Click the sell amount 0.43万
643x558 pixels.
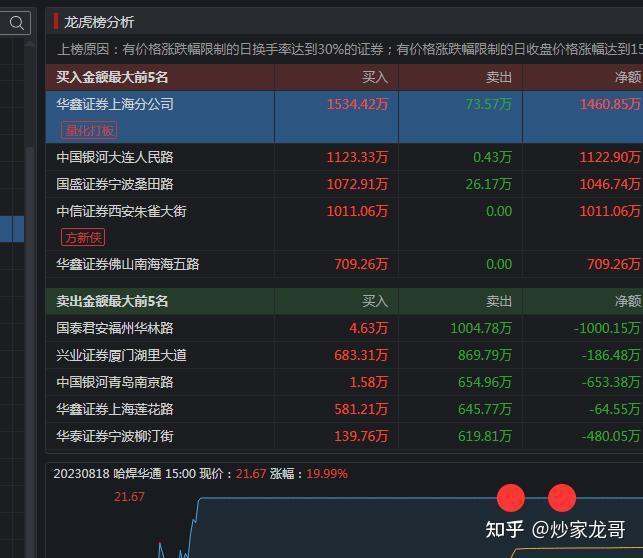[492, 157]
